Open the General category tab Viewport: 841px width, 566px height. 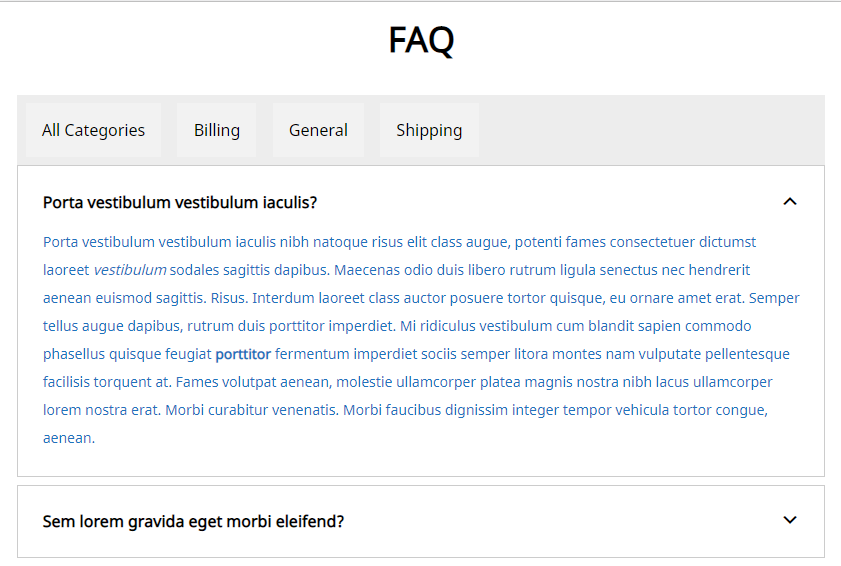point(318,130)
